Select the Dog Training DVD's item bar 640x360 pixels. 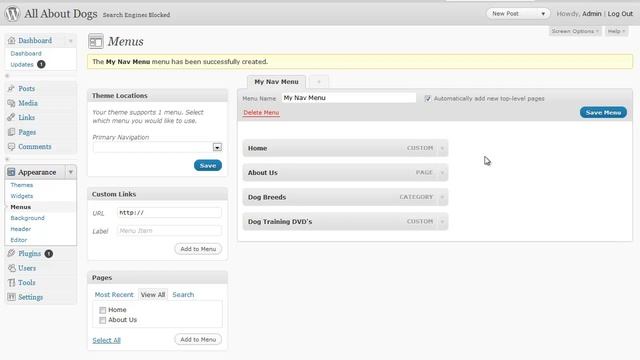345,222
